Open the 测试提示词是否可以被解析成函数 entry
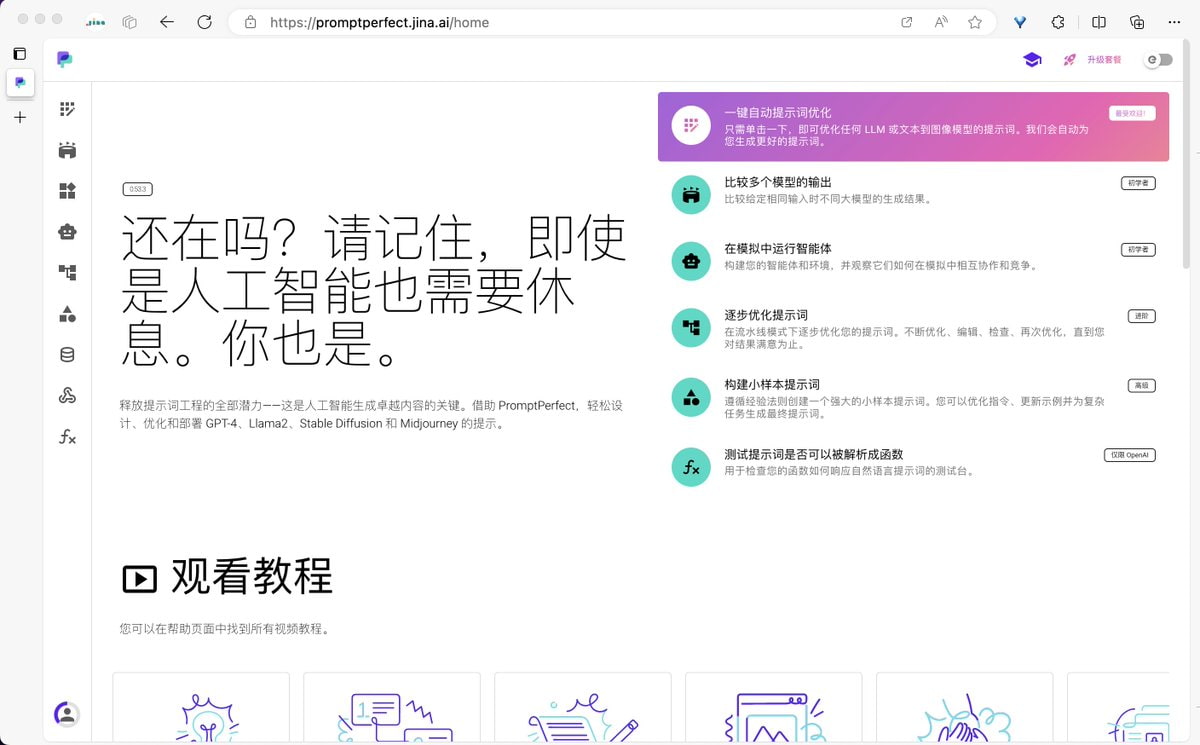1200x745 pixels. 813,454
